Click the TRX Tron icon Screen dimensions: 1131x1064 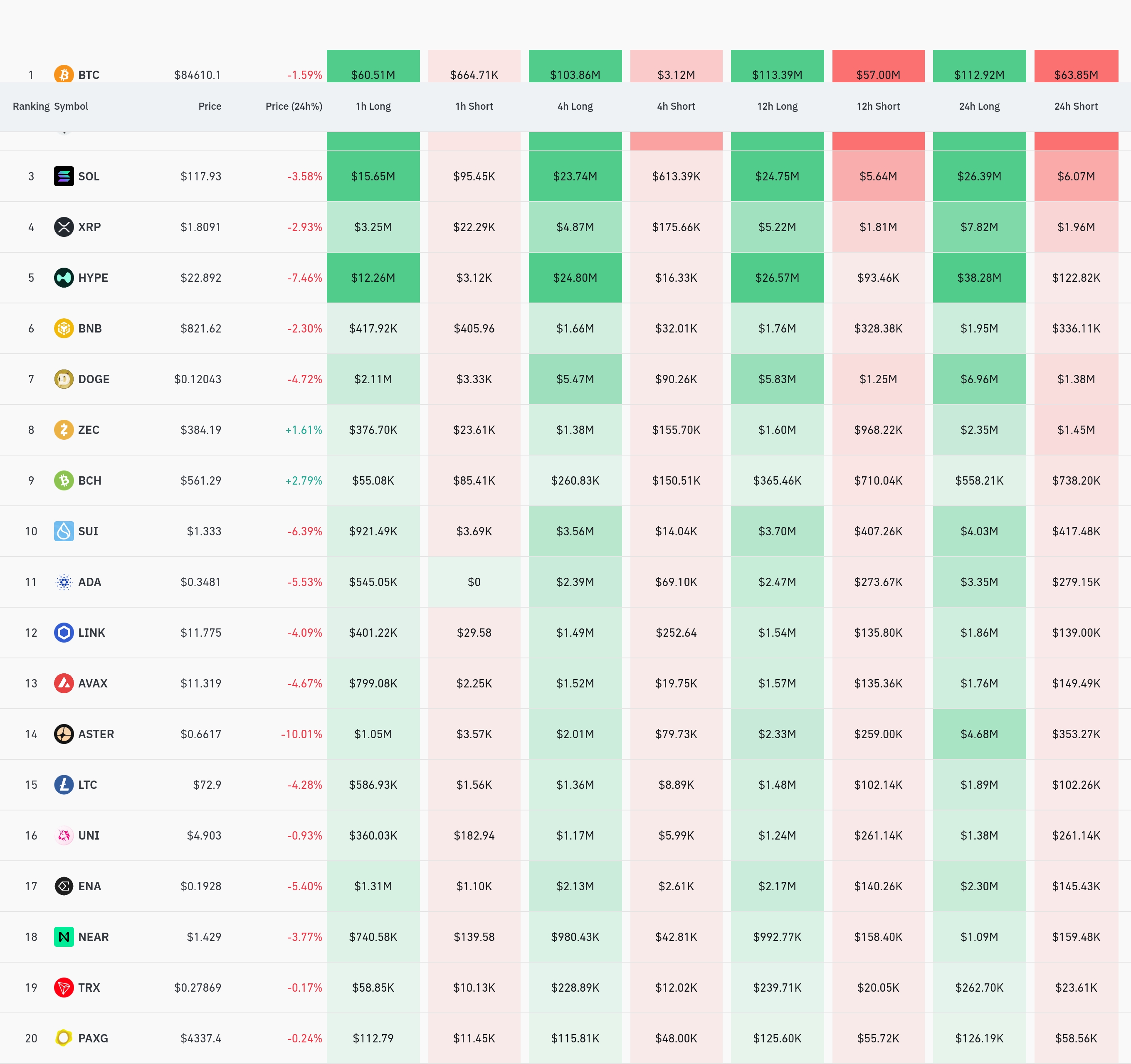pyautogui.click(x=64, y=987)
